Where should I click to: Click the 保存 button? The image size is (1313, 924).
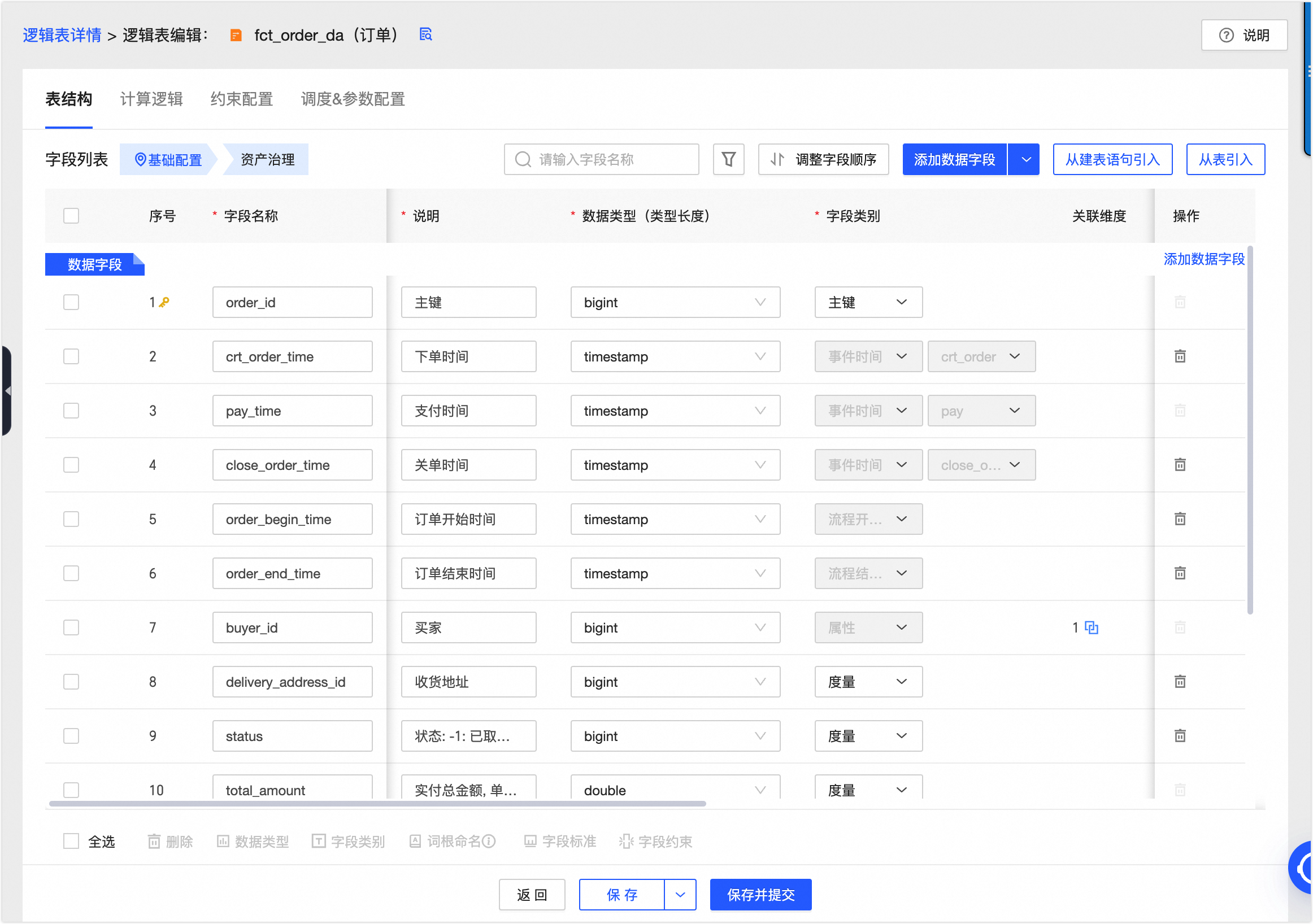[621, 895]
